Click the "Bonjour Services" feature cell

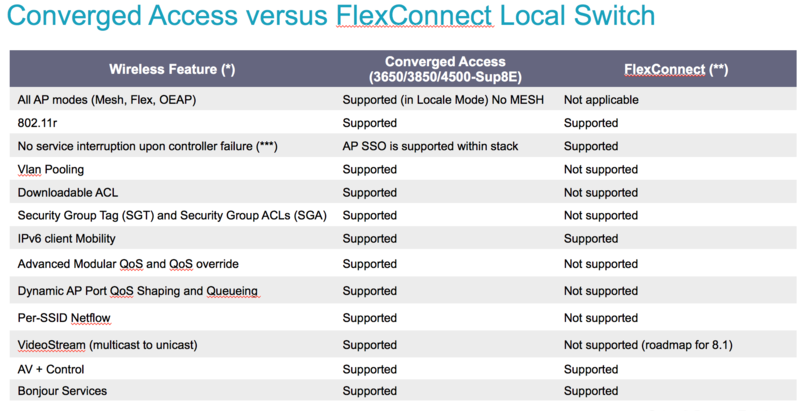click(x=62, y=391)
